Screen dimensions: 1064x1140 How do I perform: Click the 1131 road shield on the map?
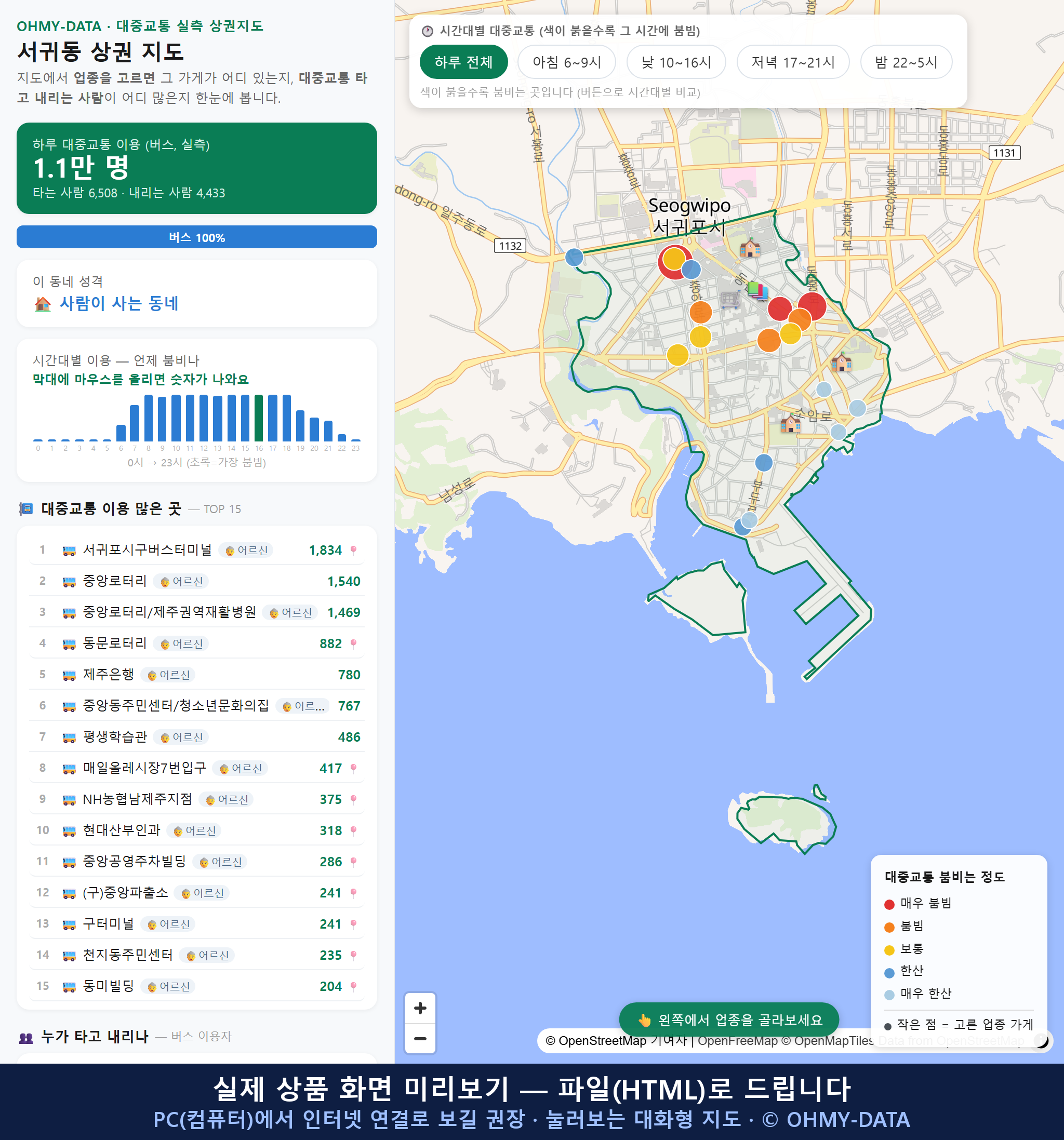tap(1004, 153)
